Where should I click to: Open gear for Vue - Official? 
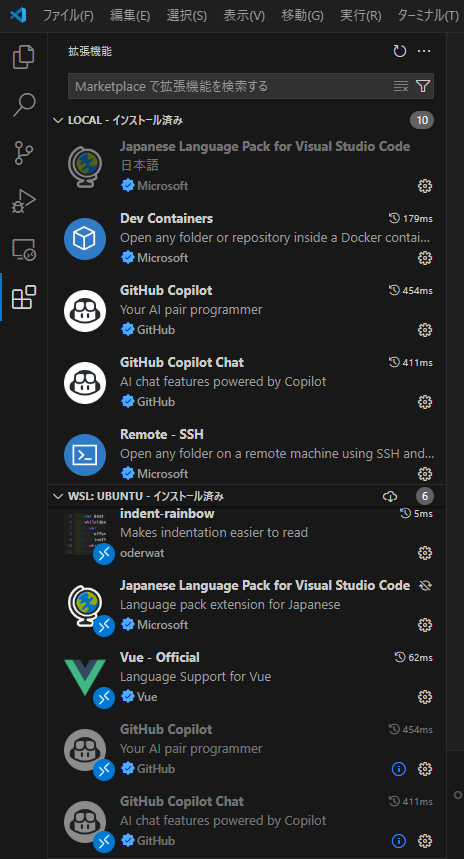pyautogui.click(x=425, y=697)
